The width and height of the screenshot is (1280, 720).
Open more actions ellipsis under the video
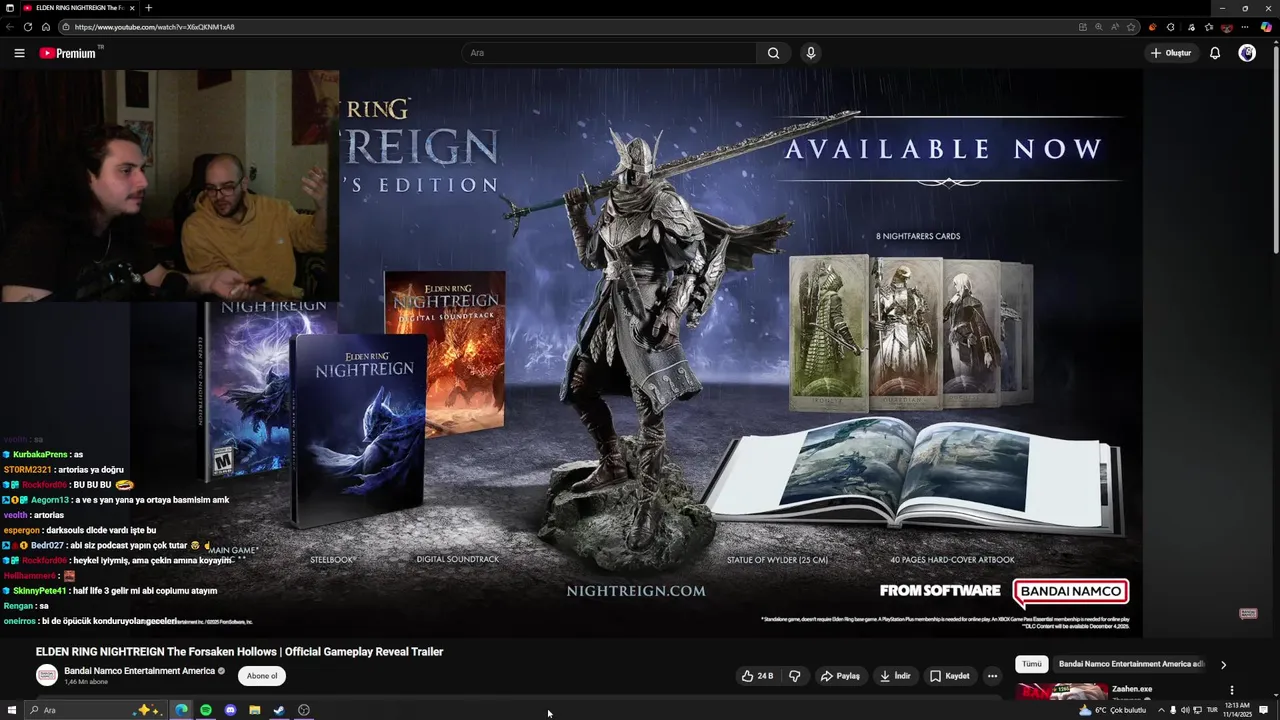(x=992, y=676)
